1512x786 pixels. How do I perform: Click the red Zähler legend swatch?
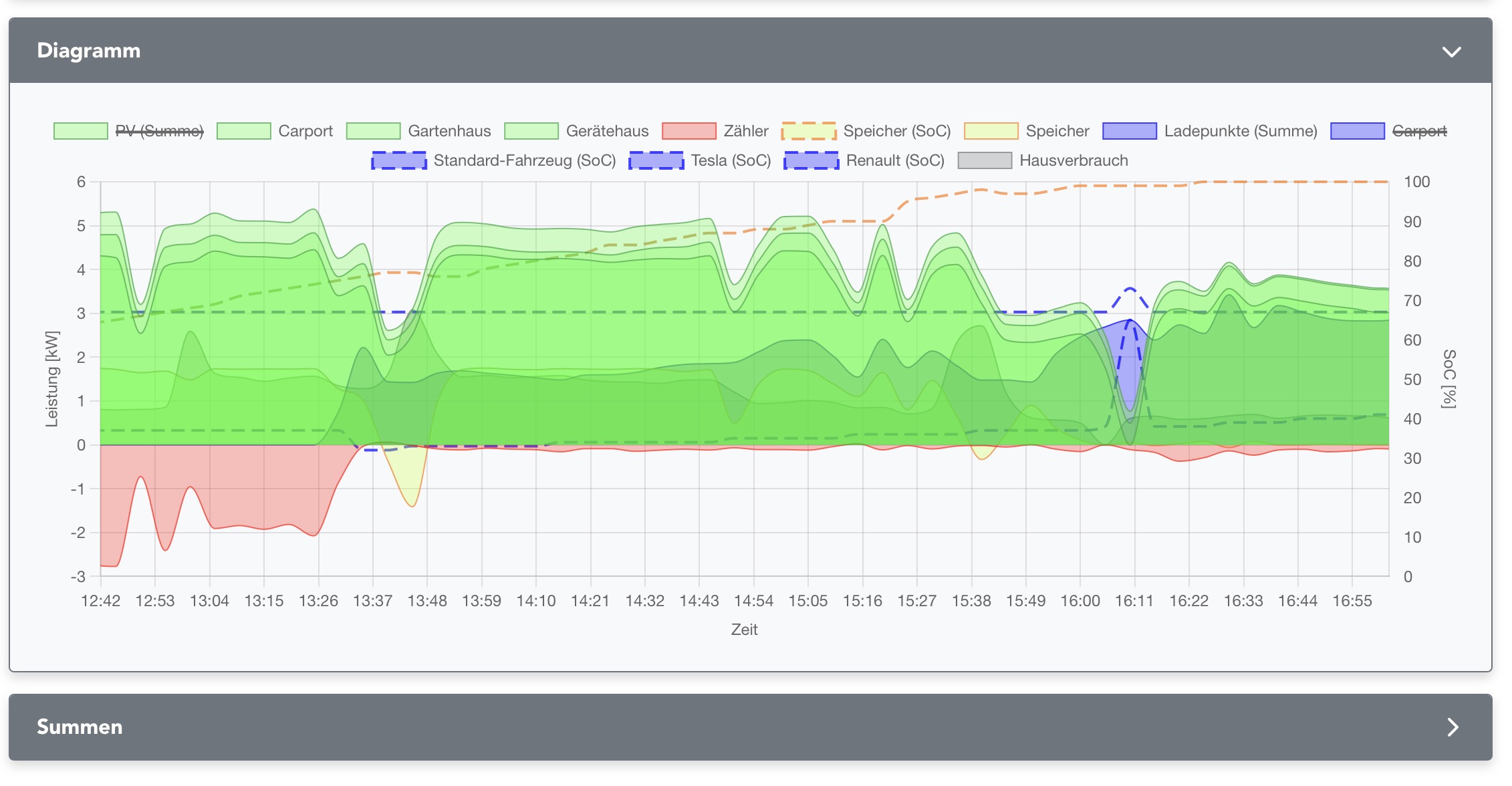click(688, 131)
